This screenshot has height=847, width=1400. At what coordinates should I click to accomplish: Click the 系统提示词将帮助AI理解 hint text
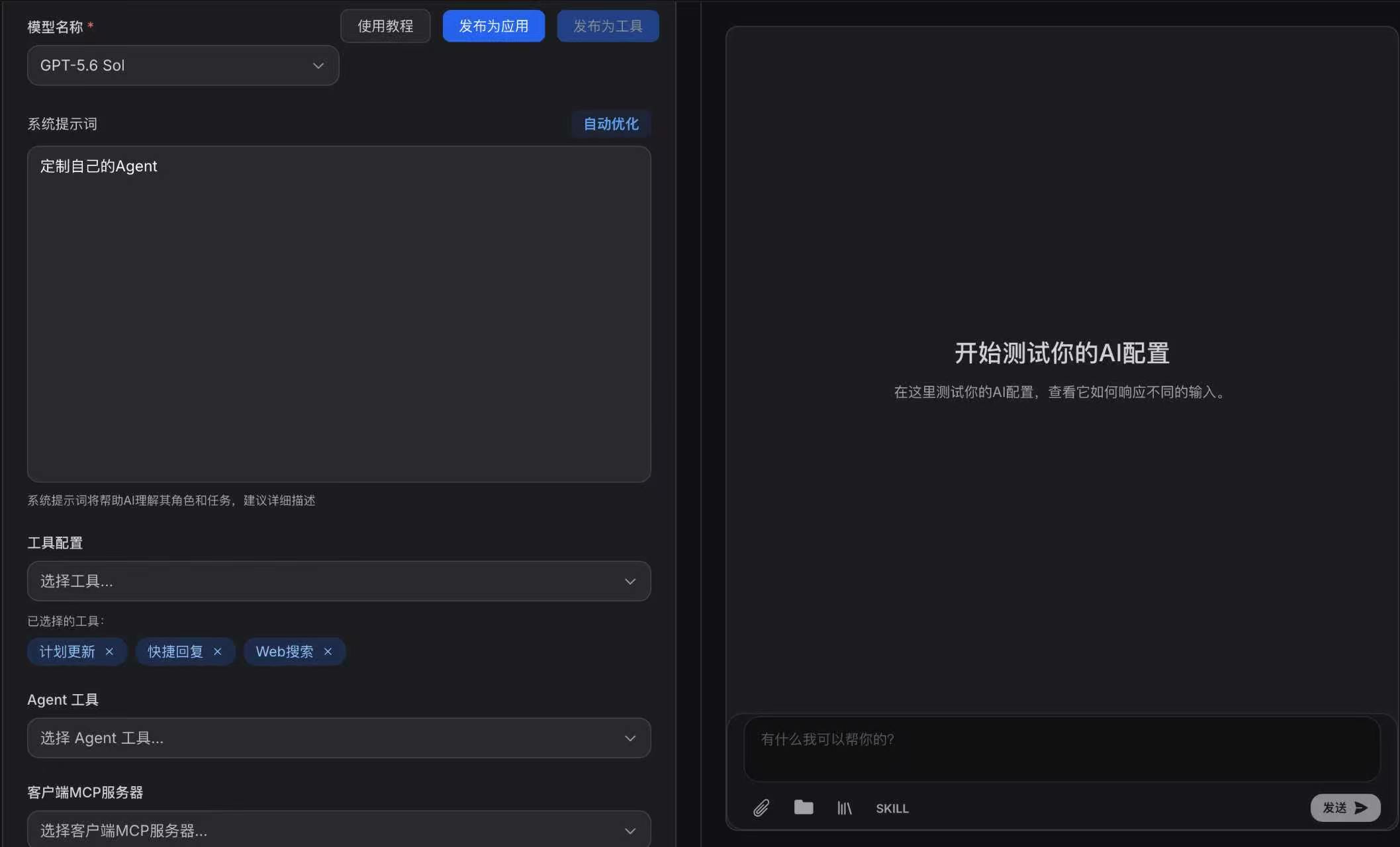(171, 500)
